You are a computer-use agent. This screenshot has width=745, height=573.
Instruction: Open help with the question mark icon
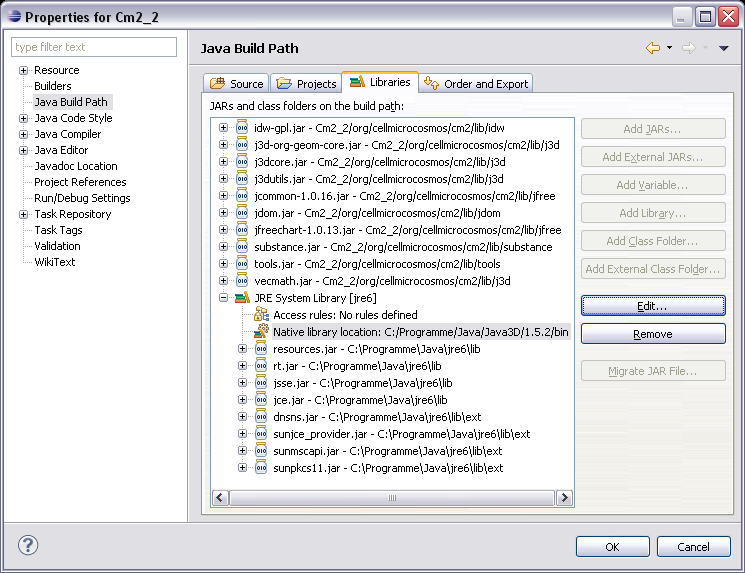click(28, 545)
